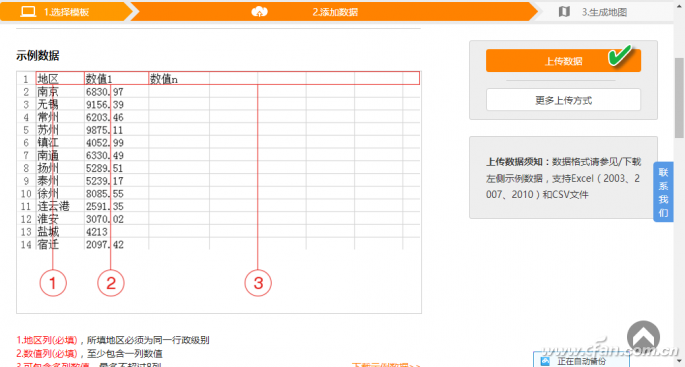Click the 泰州 cell
Screen dimensions: 685x367
pos(60,180)
